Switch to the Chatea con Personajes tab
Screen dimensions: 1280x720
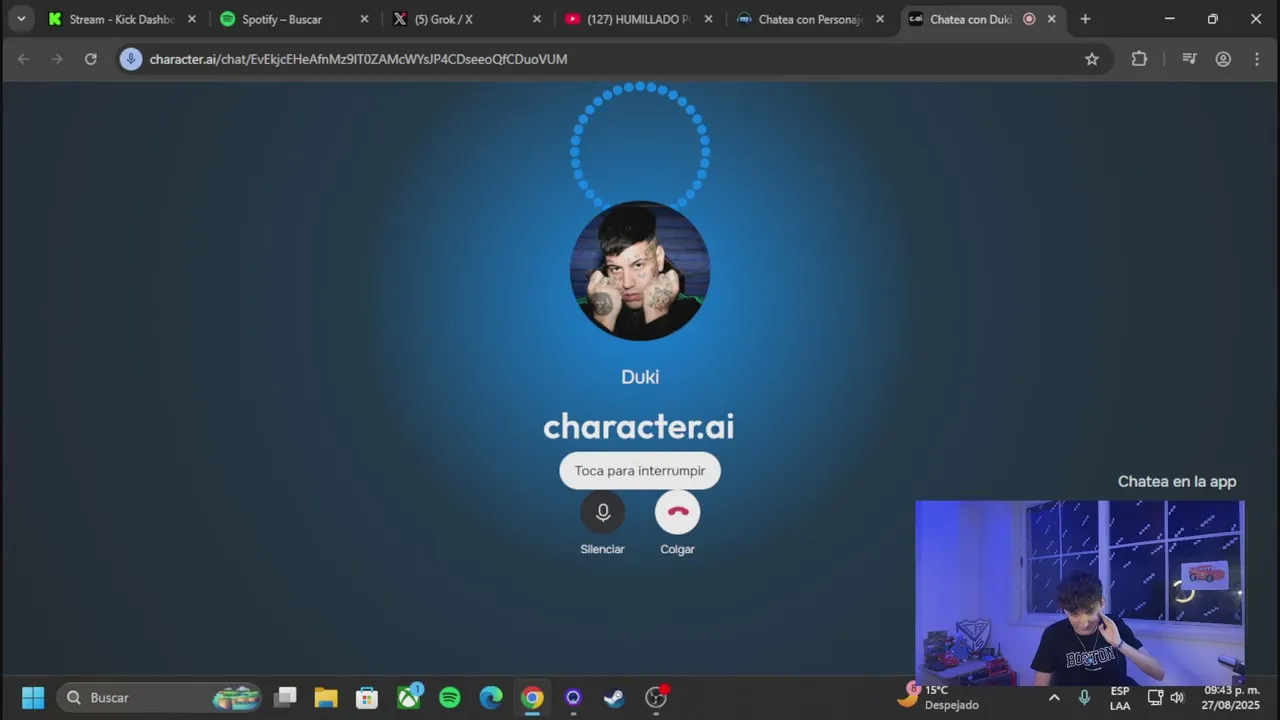point(810,19)
